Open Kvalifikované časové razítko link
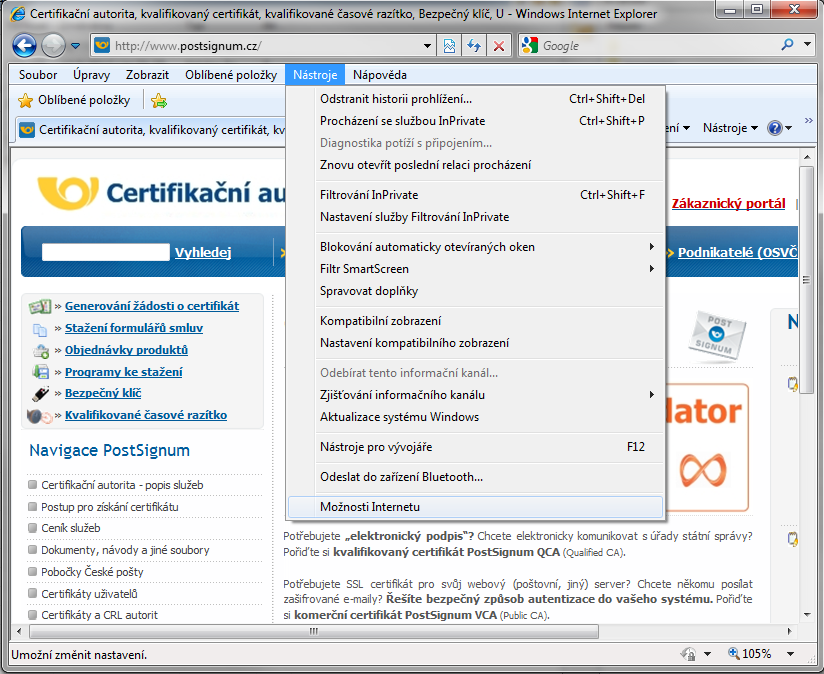This screenshot has height=674, width=824. coord(146,416)
